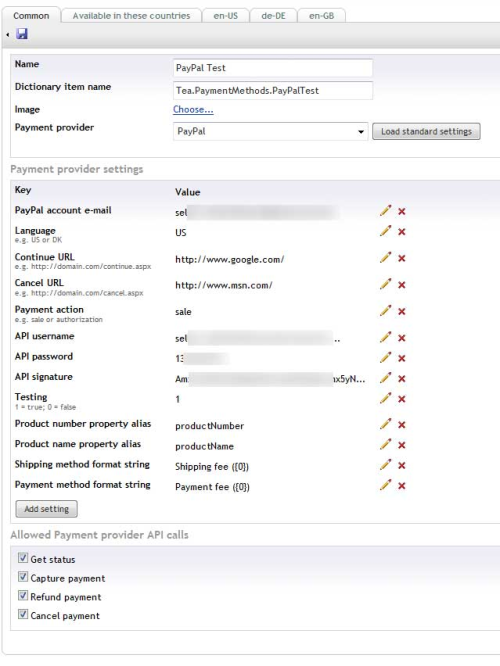Uncheck the Get status checkbox
The image size is (500, 666).
(x=23, y=558)
